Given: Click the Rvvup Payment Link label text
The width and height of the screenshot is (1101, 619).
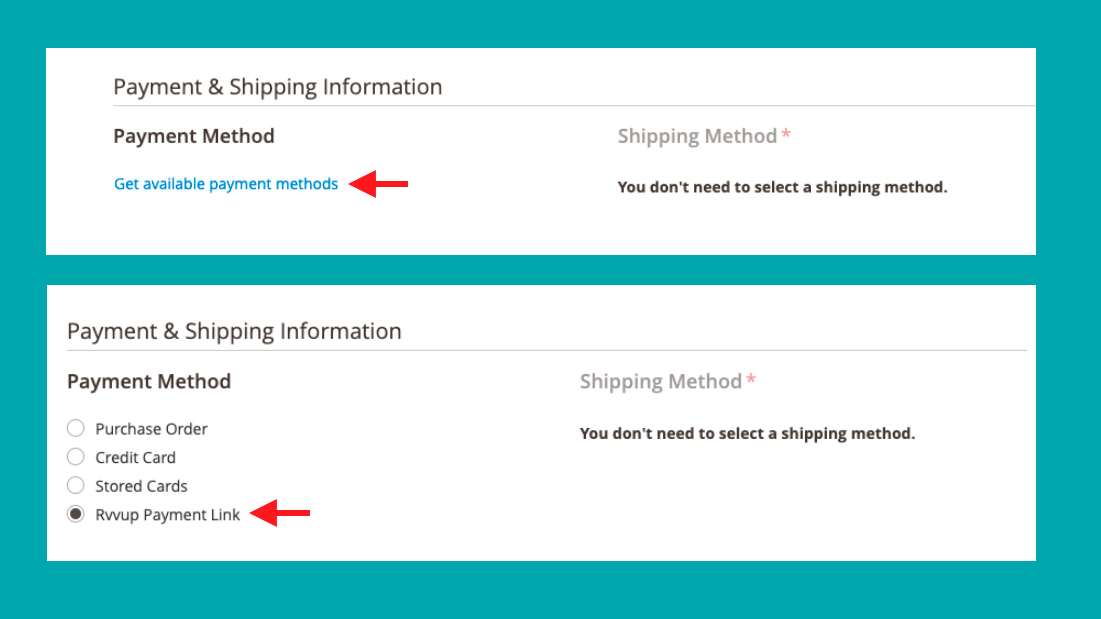Looking at the screenshot, I should point(168,515).
